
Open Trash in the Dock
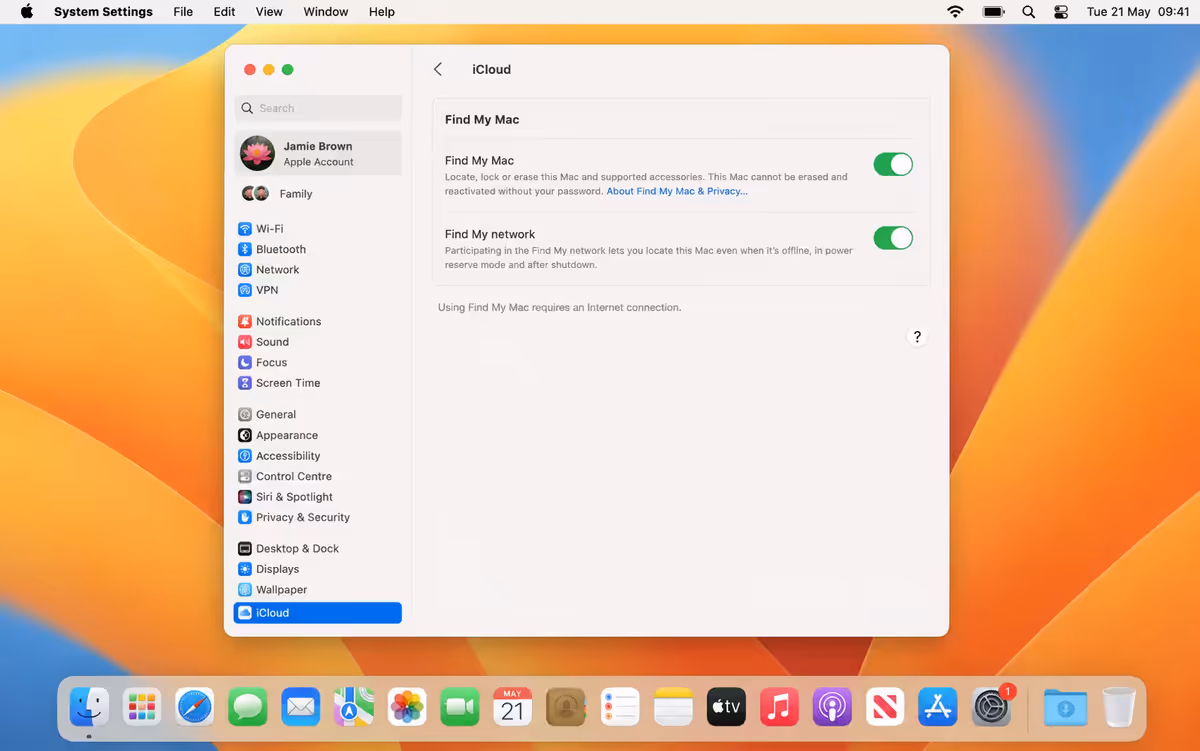(1119, 707)
